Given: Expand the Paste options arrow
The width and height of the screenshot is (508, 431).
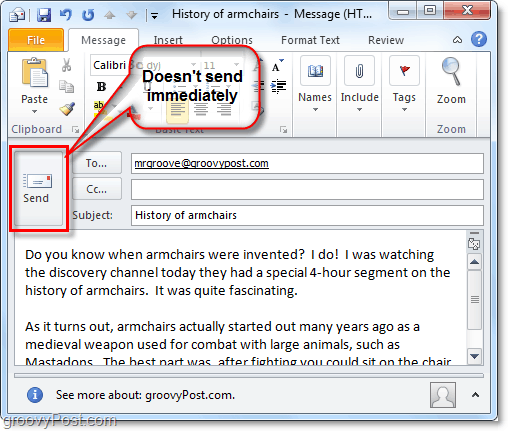Looking at the screenshot, I should tap(34, 112).
